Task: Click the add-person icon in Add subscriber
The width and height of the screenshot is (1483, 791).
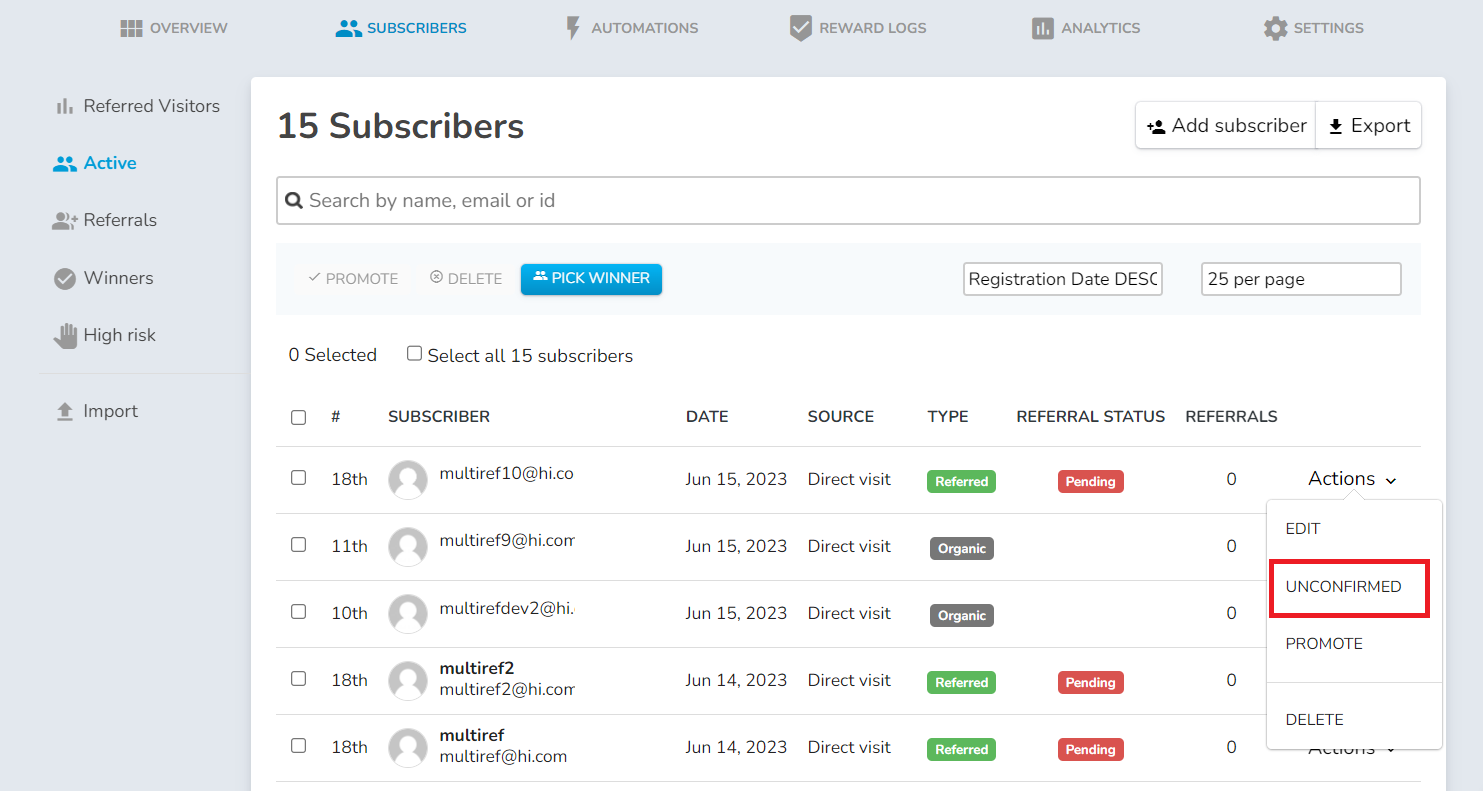Action: [1156, 127]
